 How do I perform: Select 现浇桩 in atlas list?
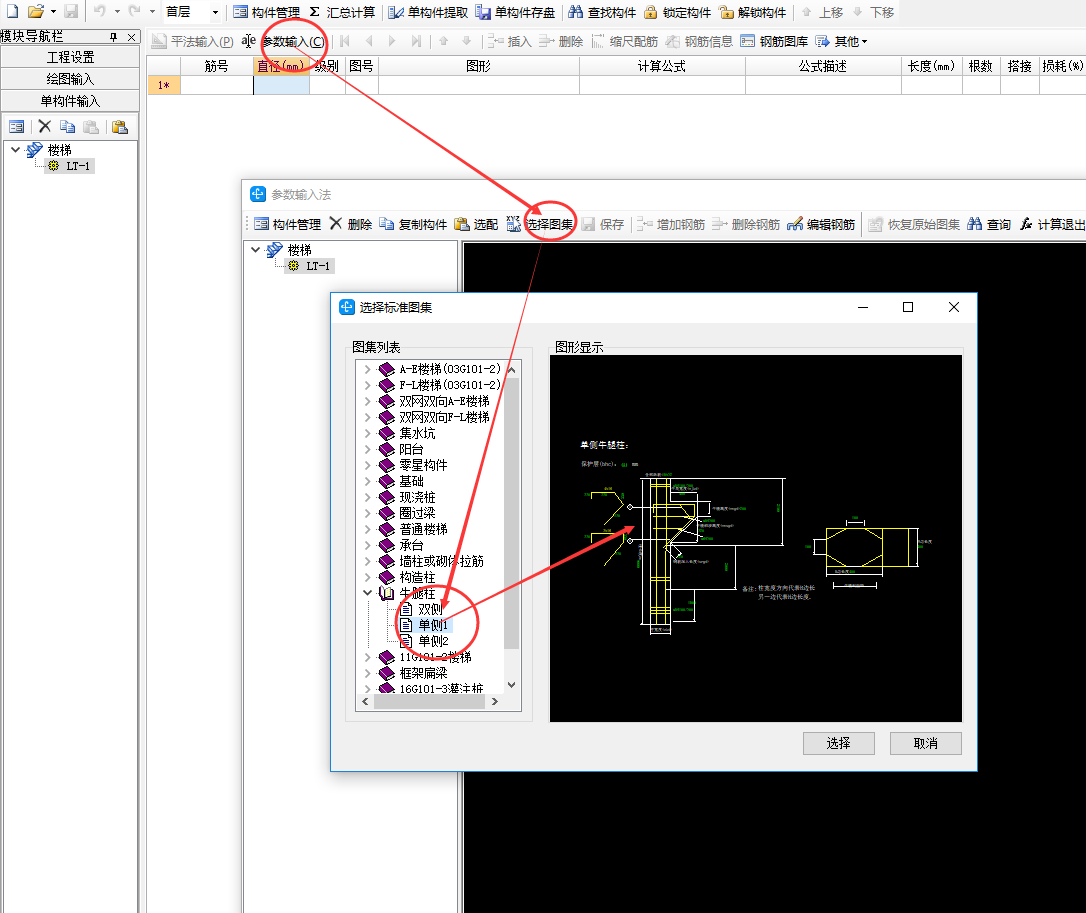tap(417, 497)
